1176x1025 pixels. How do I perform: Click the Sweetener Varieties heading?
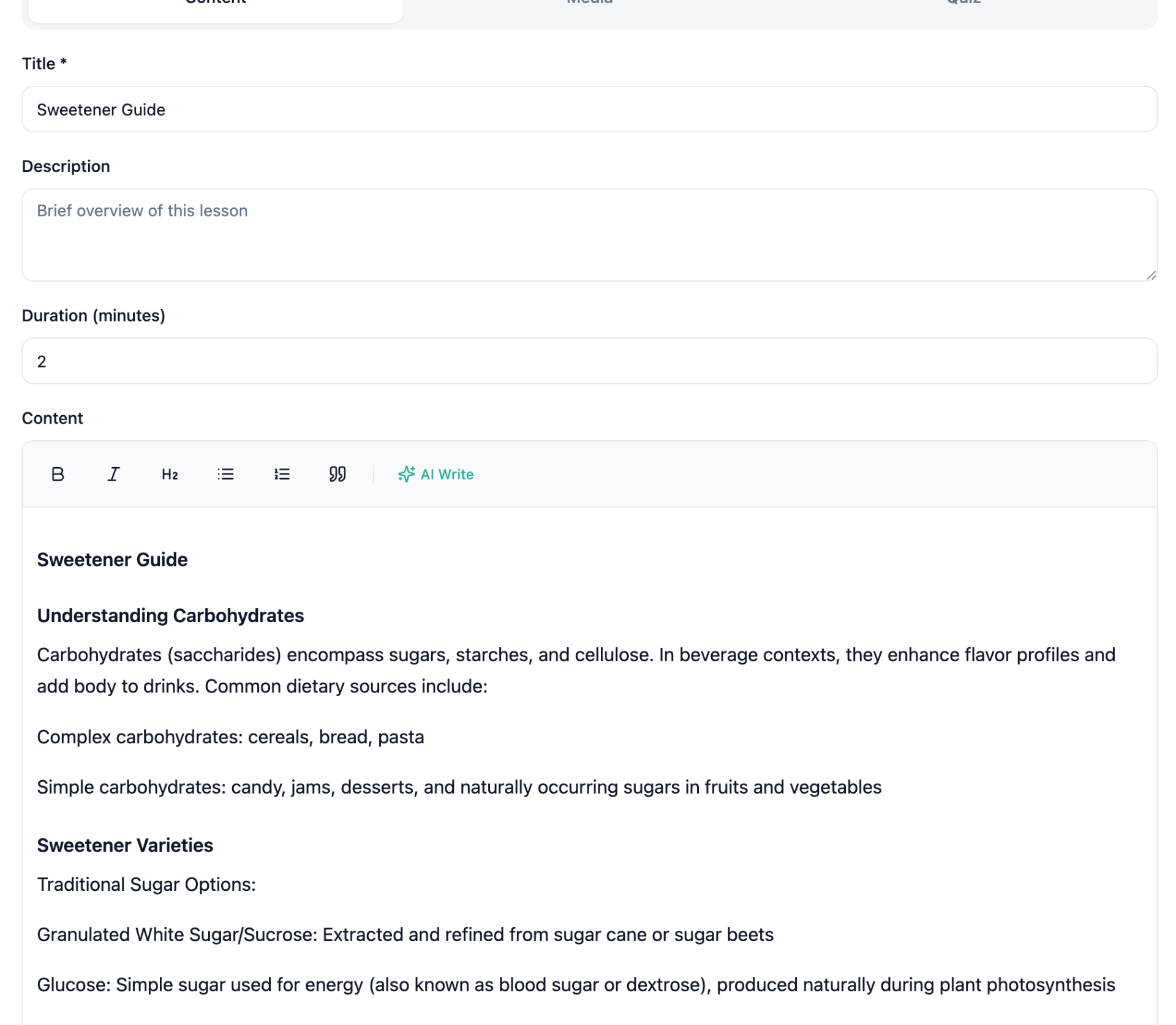click(x=125, y=845)
